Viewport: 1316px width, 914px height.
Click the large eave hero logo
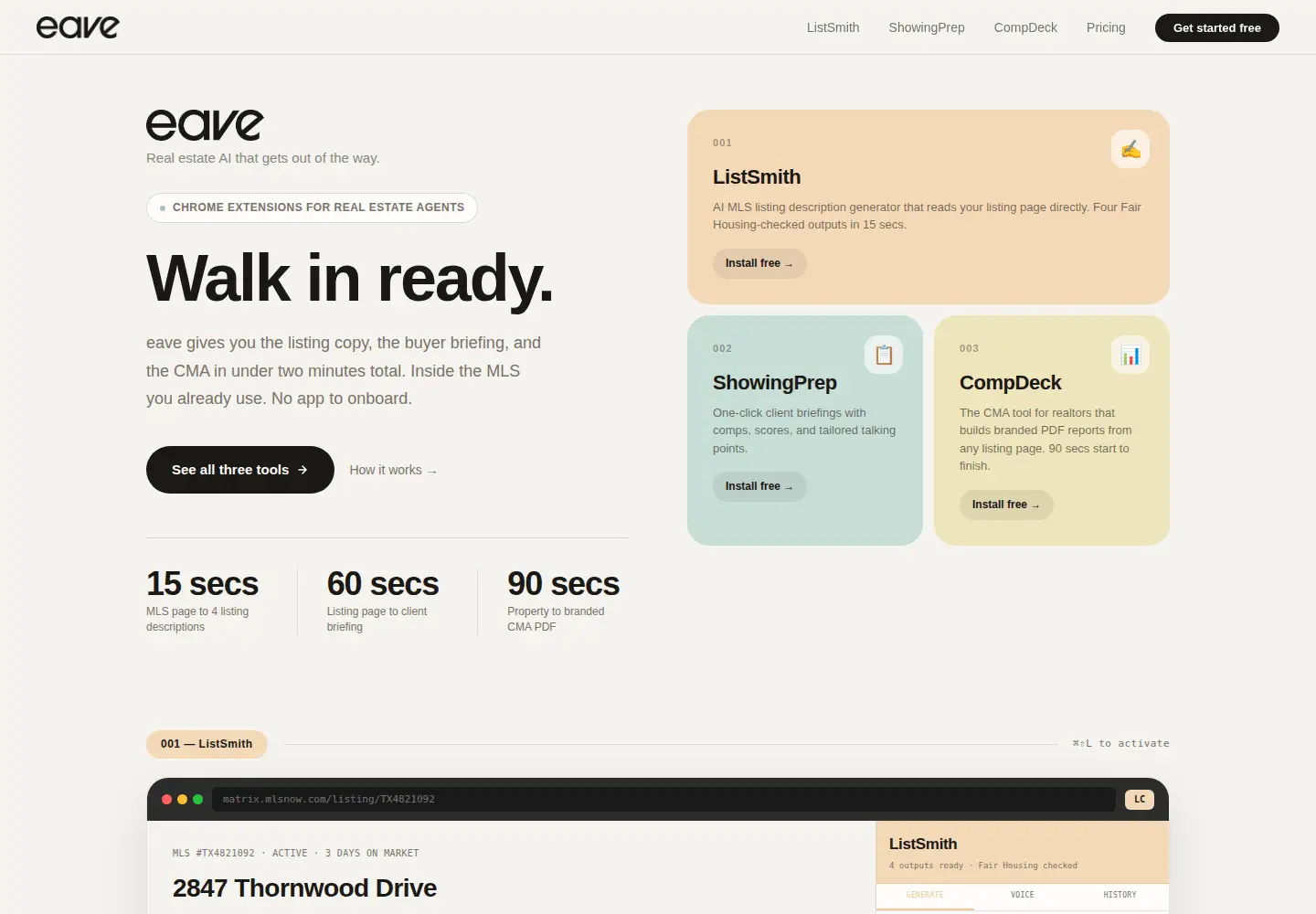pyautogui.click(x=205, y=125)
